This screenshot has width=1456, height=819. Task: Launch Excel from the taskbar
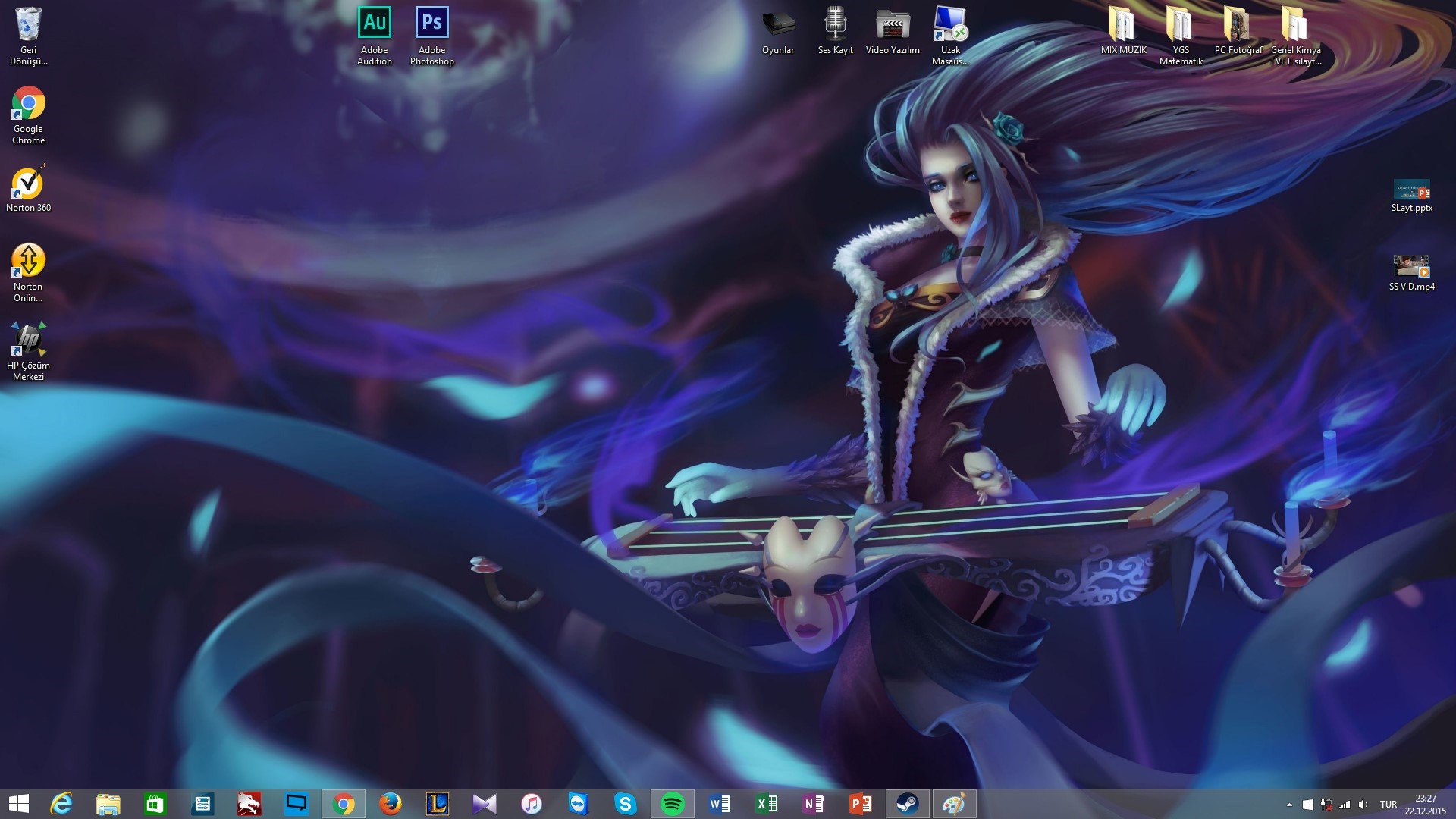pos(767,804)
